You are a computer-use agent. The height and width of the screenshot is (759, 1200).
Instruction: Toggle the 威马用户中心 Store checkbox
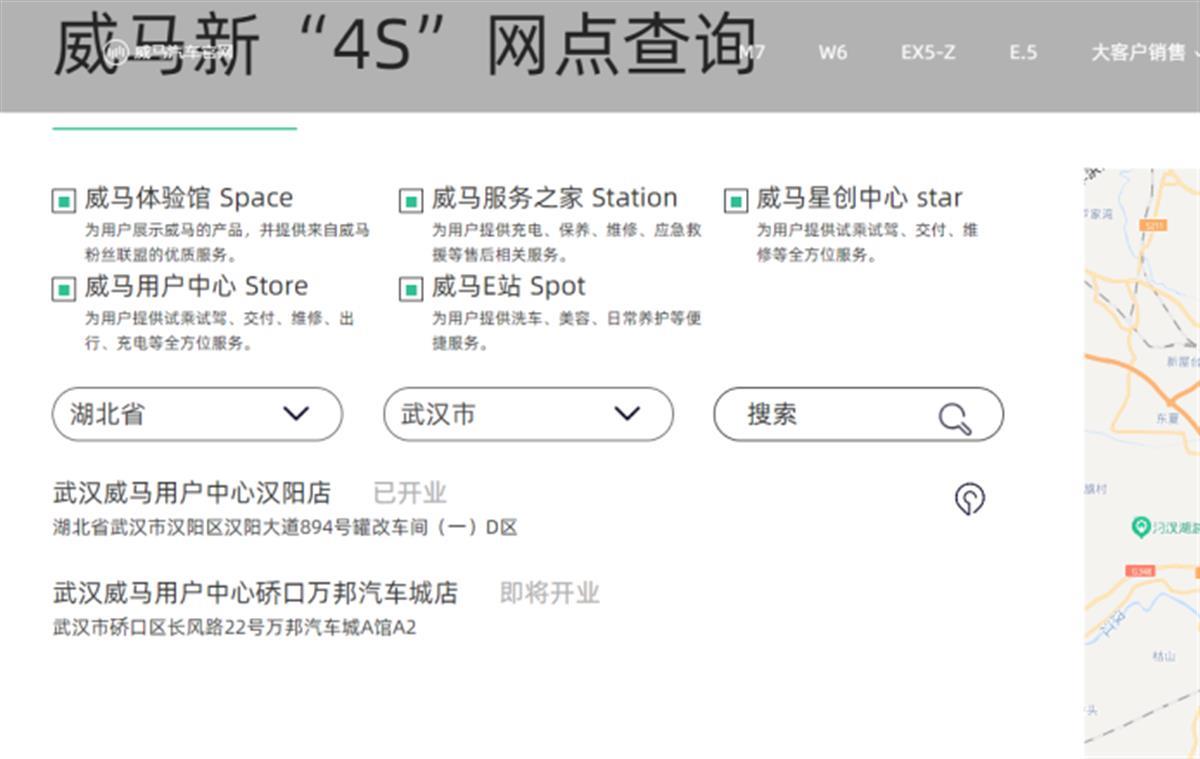(62, 290)
